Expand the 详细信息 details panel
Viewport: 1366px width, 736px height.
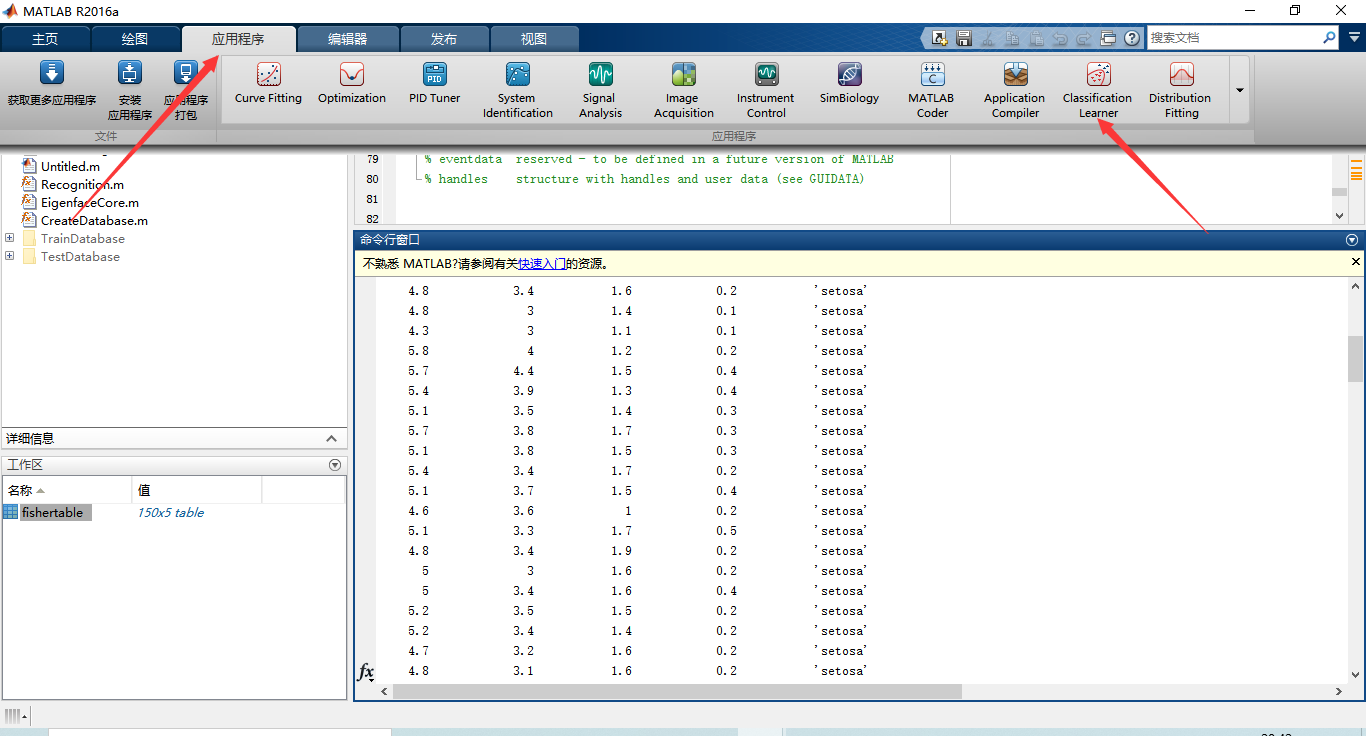332,438
